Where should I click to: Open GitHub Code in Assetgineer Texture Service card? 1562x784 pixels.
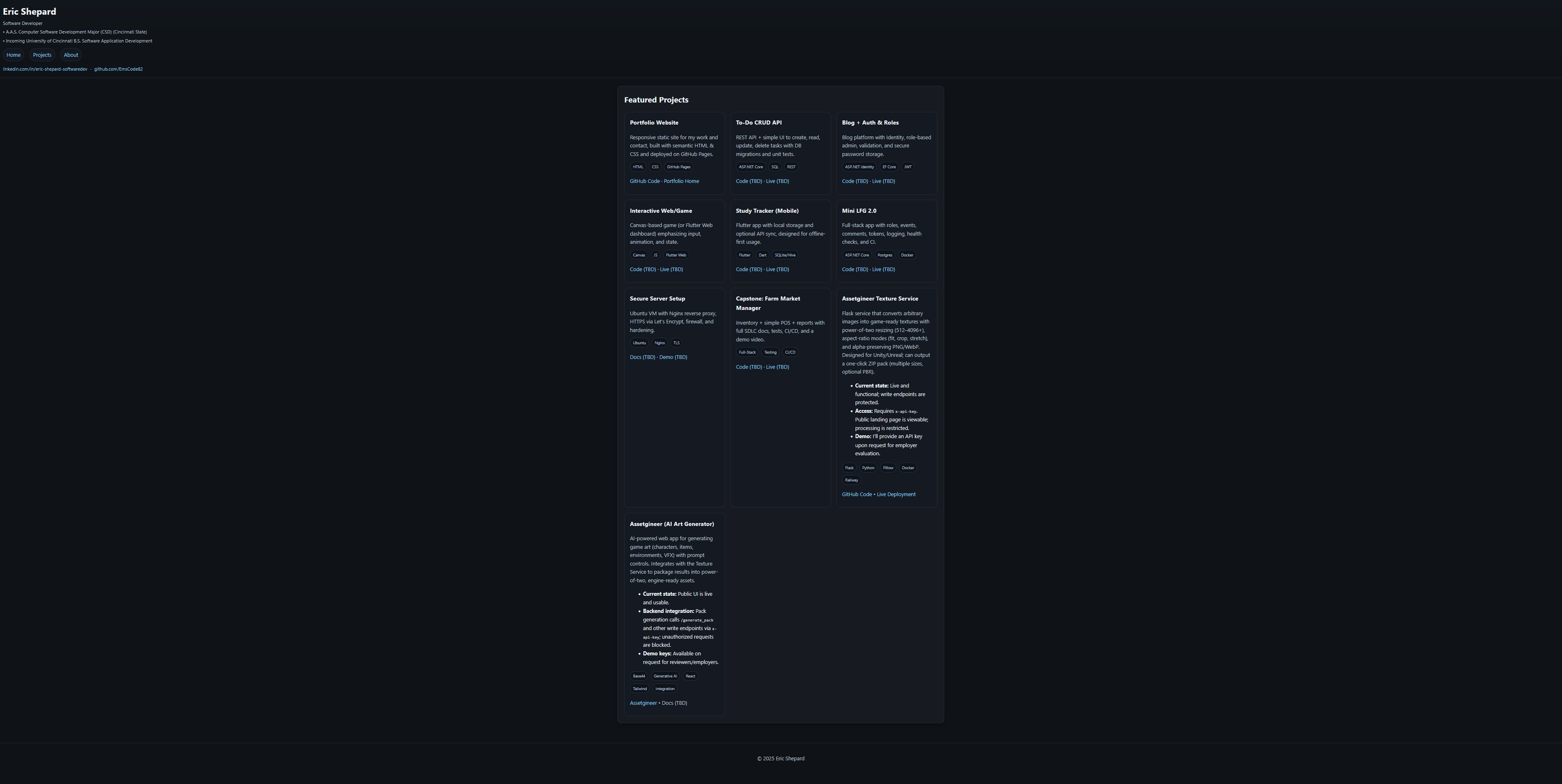857,494
